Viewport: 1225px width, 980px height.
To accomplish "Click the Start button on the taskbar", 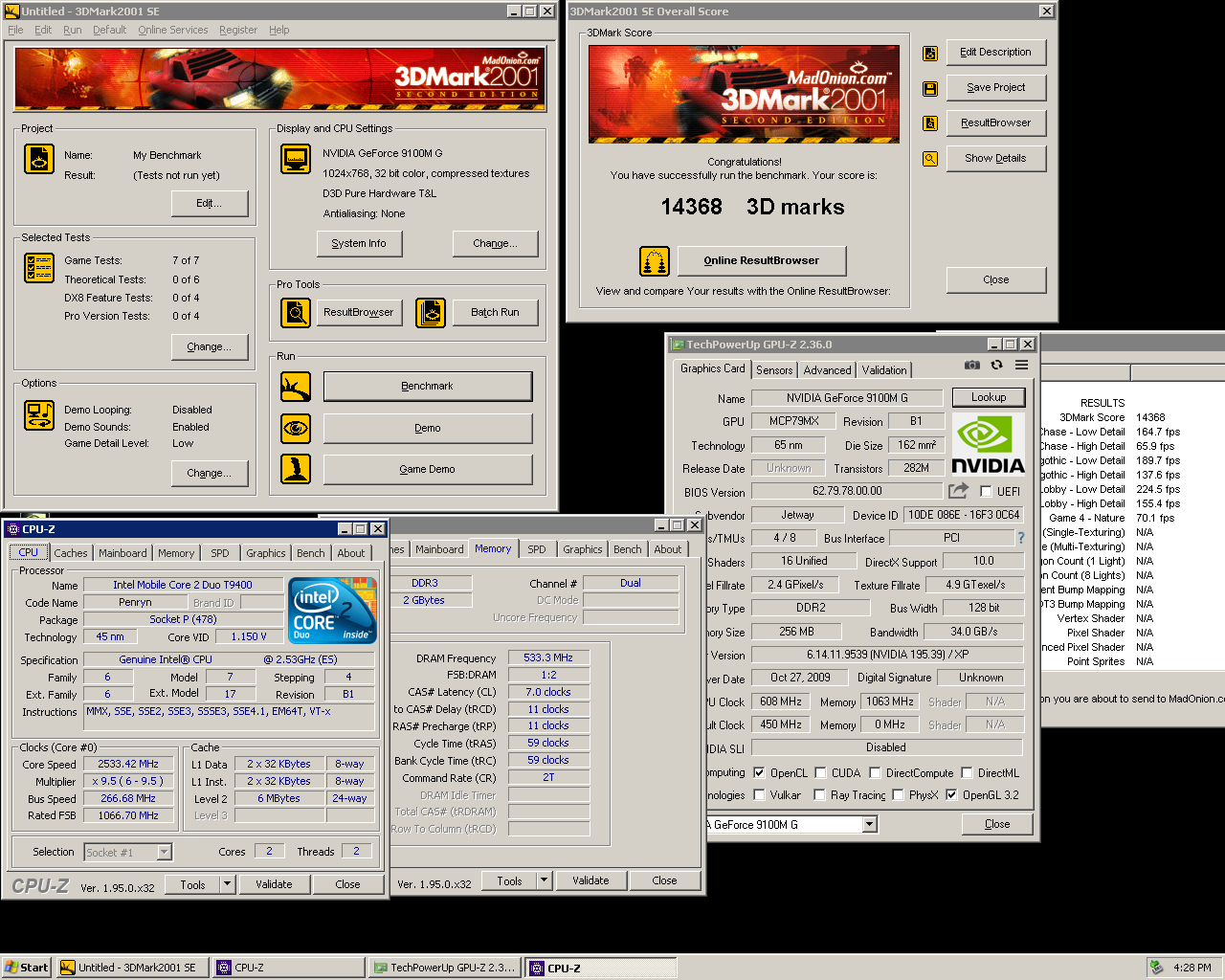I will pos(27,968).
